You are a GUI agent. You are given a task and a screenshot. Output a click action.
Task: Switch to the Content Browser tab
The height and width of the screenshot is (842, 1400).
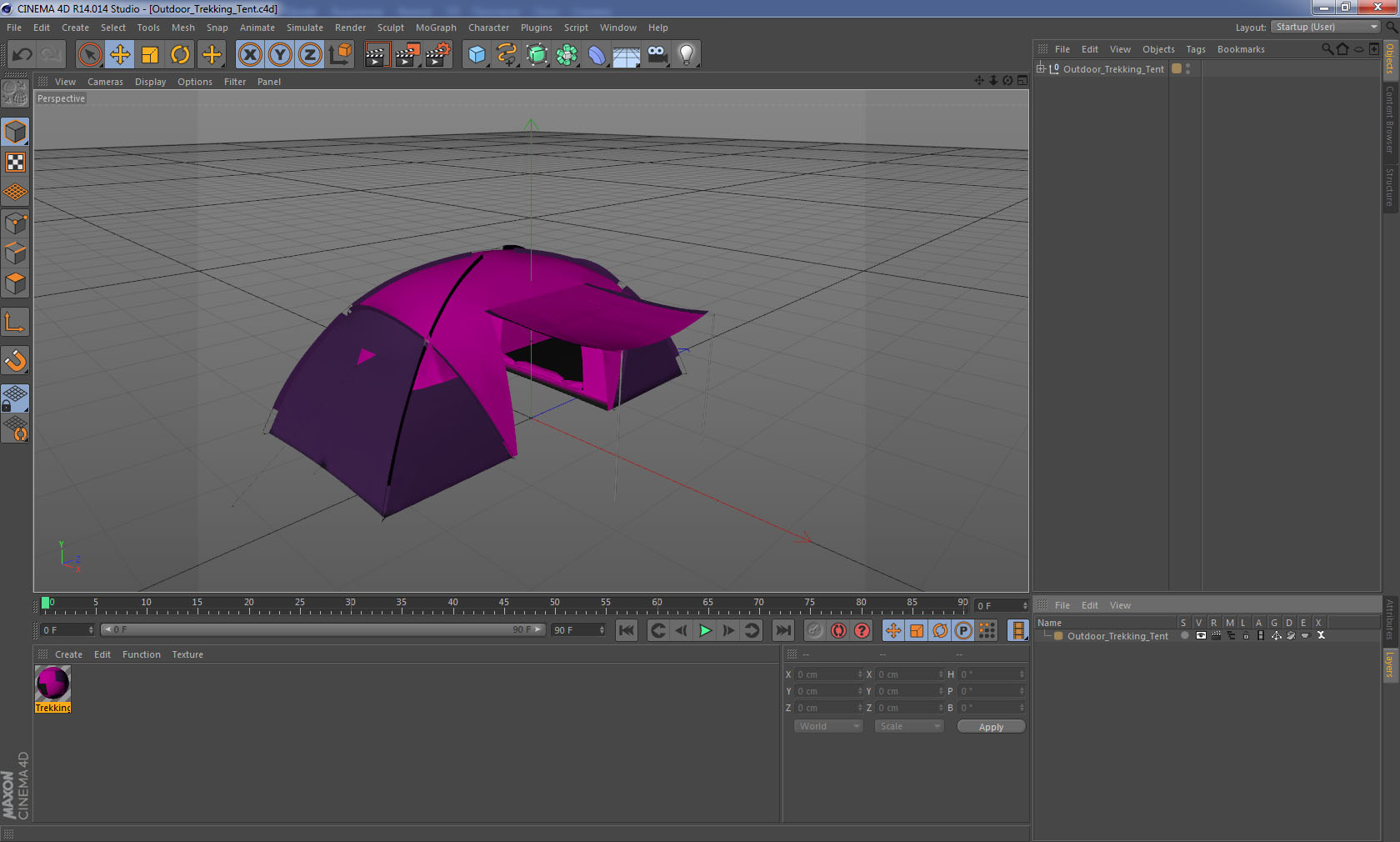coord(1390,118)
